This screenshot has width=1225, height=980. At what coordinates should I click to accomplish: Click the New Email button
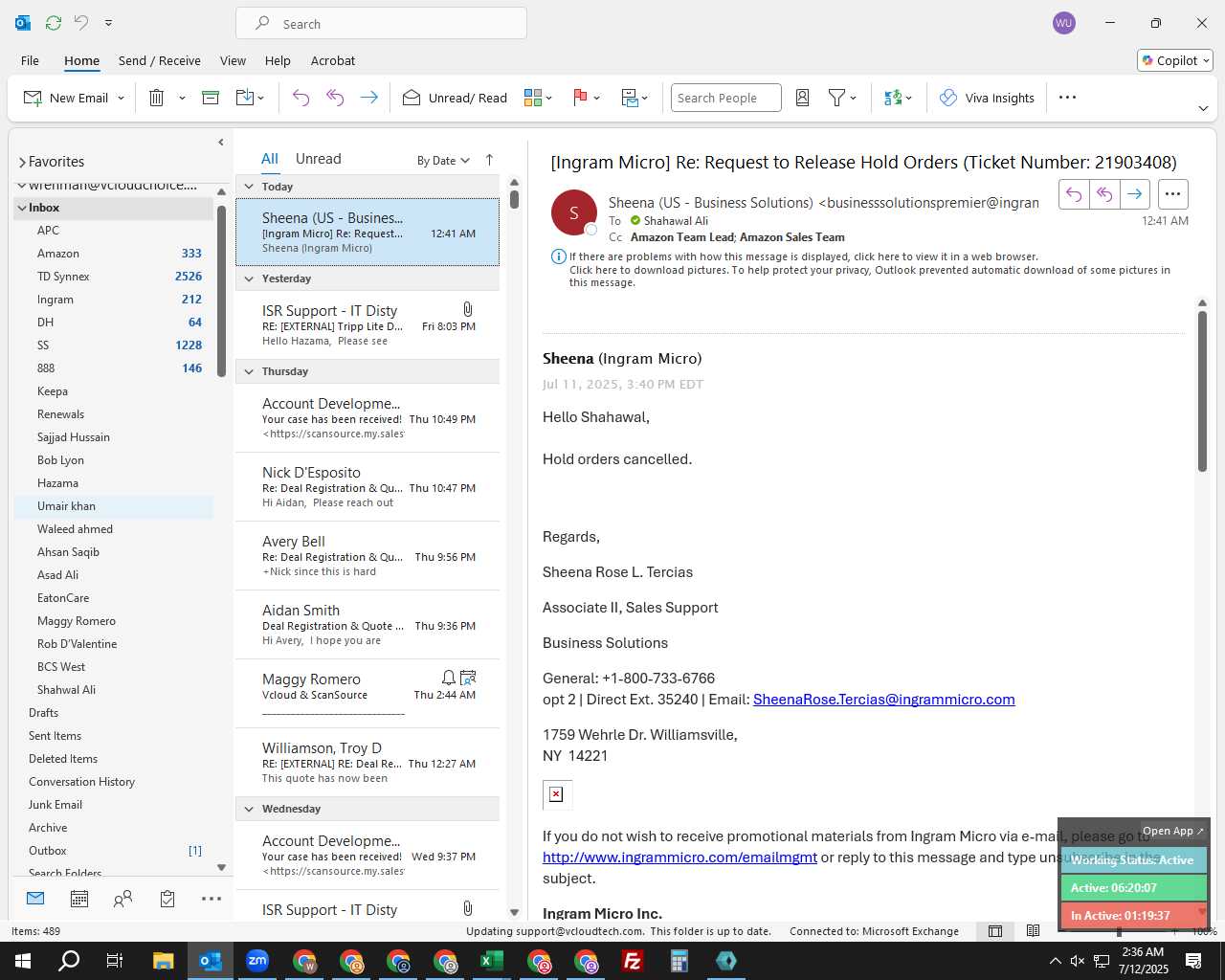click(x=65, y=98)
